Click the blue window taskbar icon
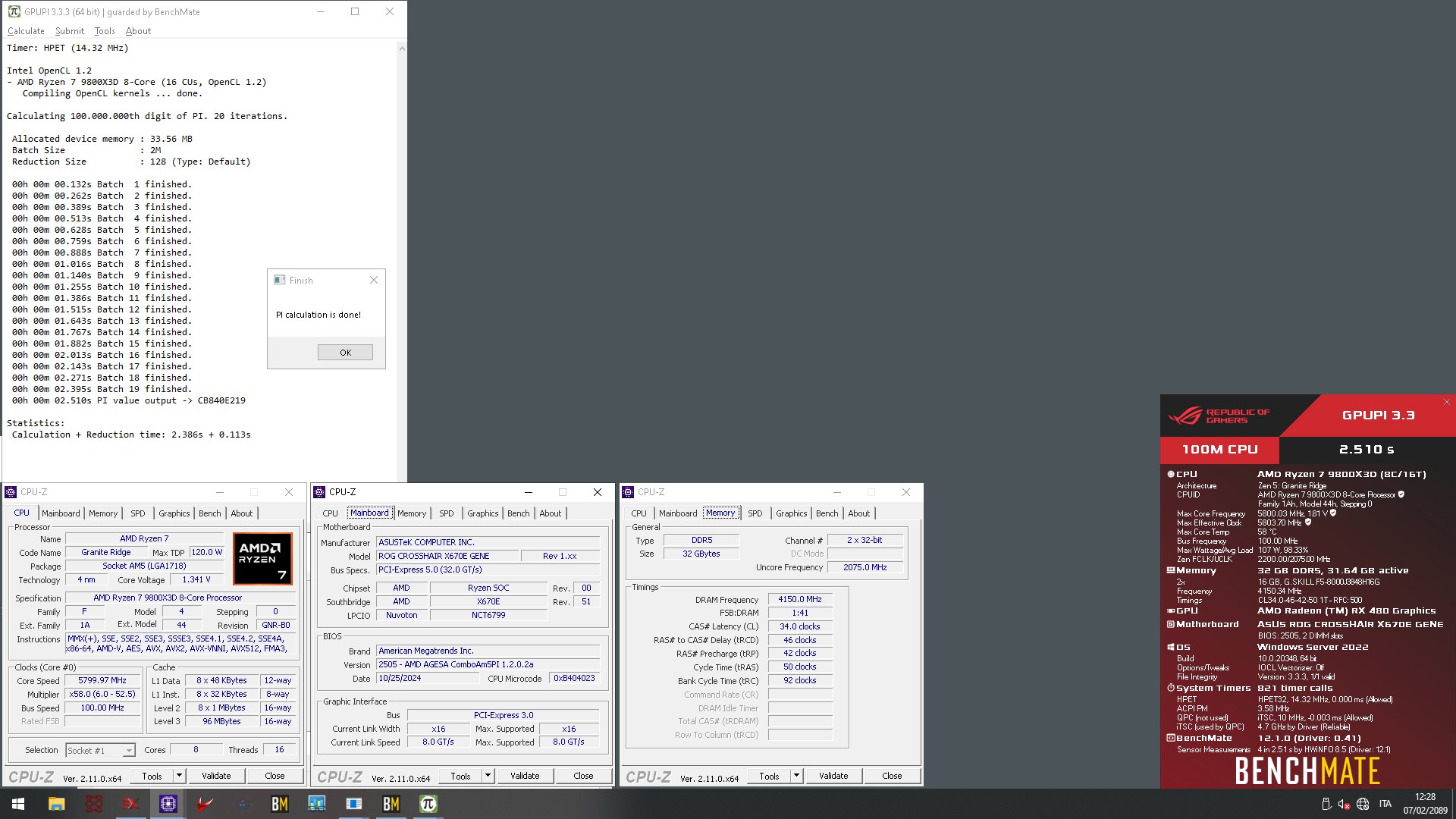Screen dimensions: 1456x819 [353, 804]
